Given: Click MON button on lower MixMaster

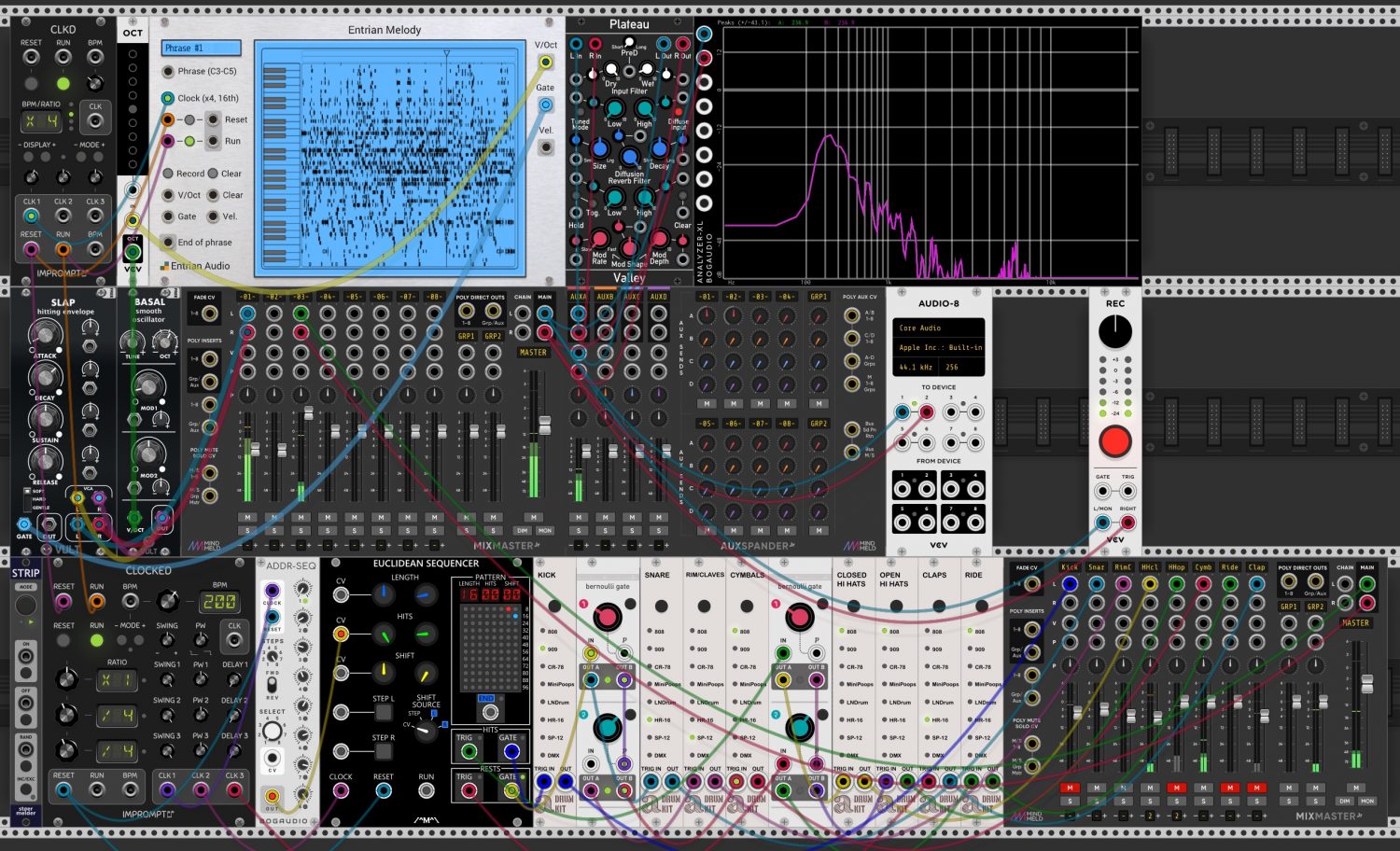Looking at the screenshot, I should tap(1366, 802).
